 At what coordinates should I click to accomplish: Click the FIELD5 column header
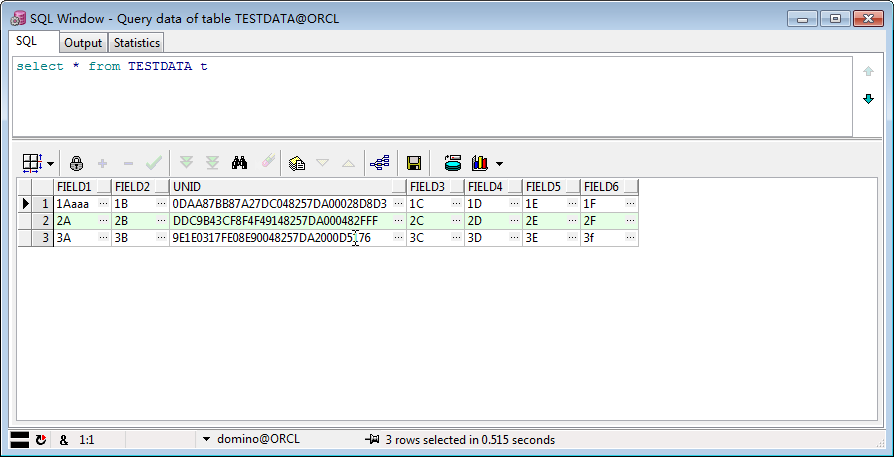coord(552,187)
